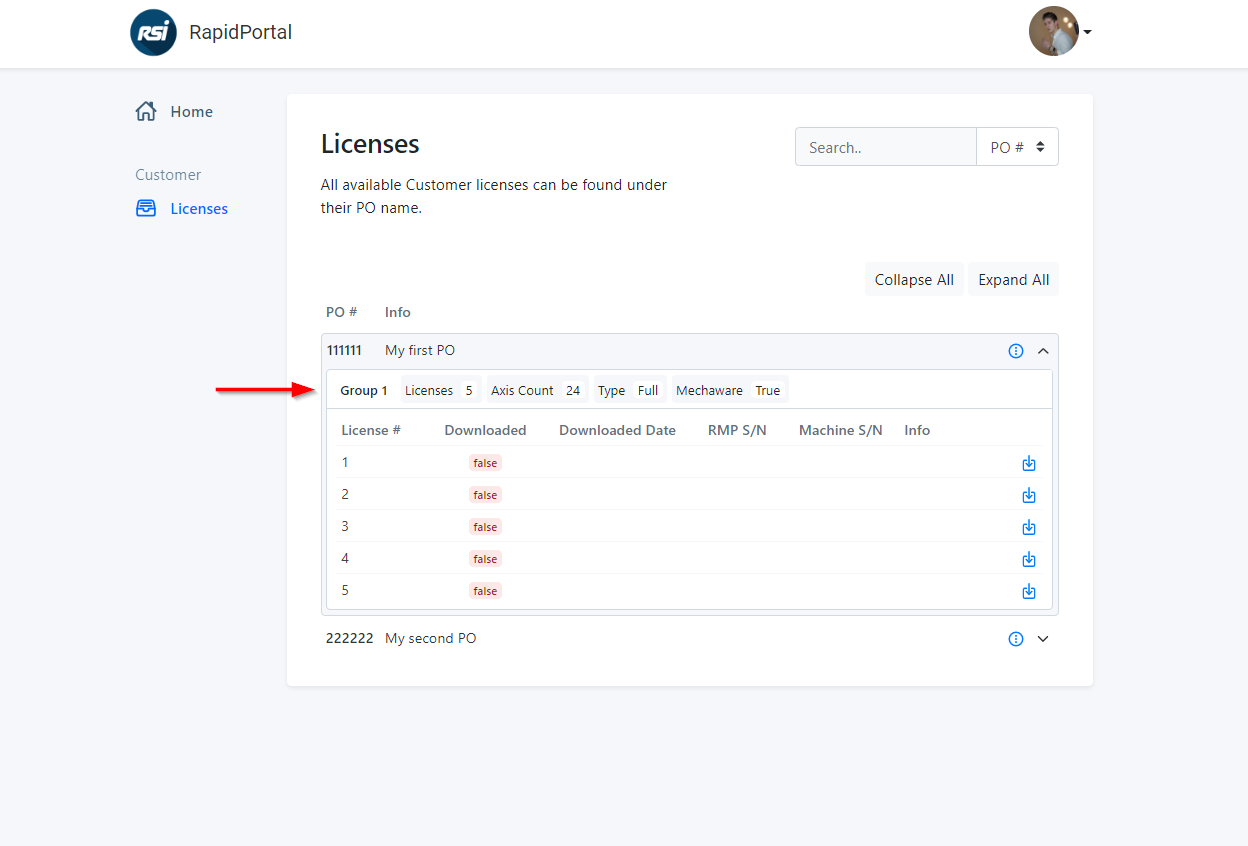Click the 'My first PO' text

click(420, 351)
